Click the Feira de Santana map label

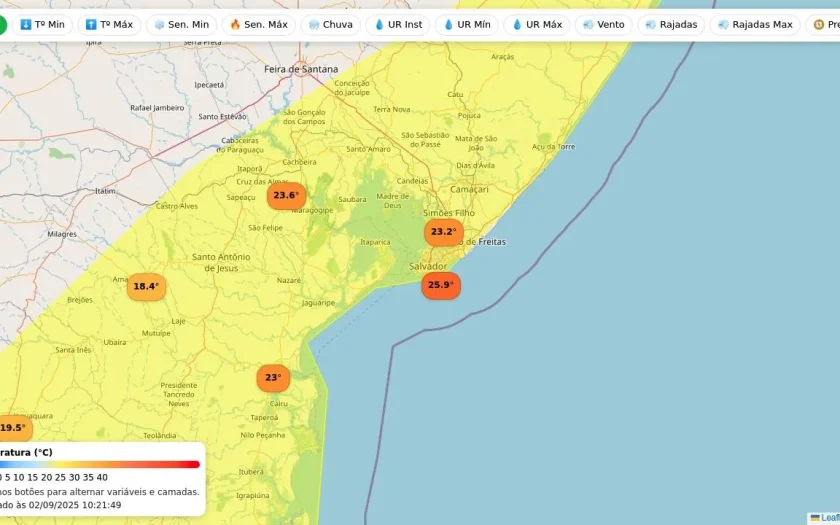tap(301, 69)
